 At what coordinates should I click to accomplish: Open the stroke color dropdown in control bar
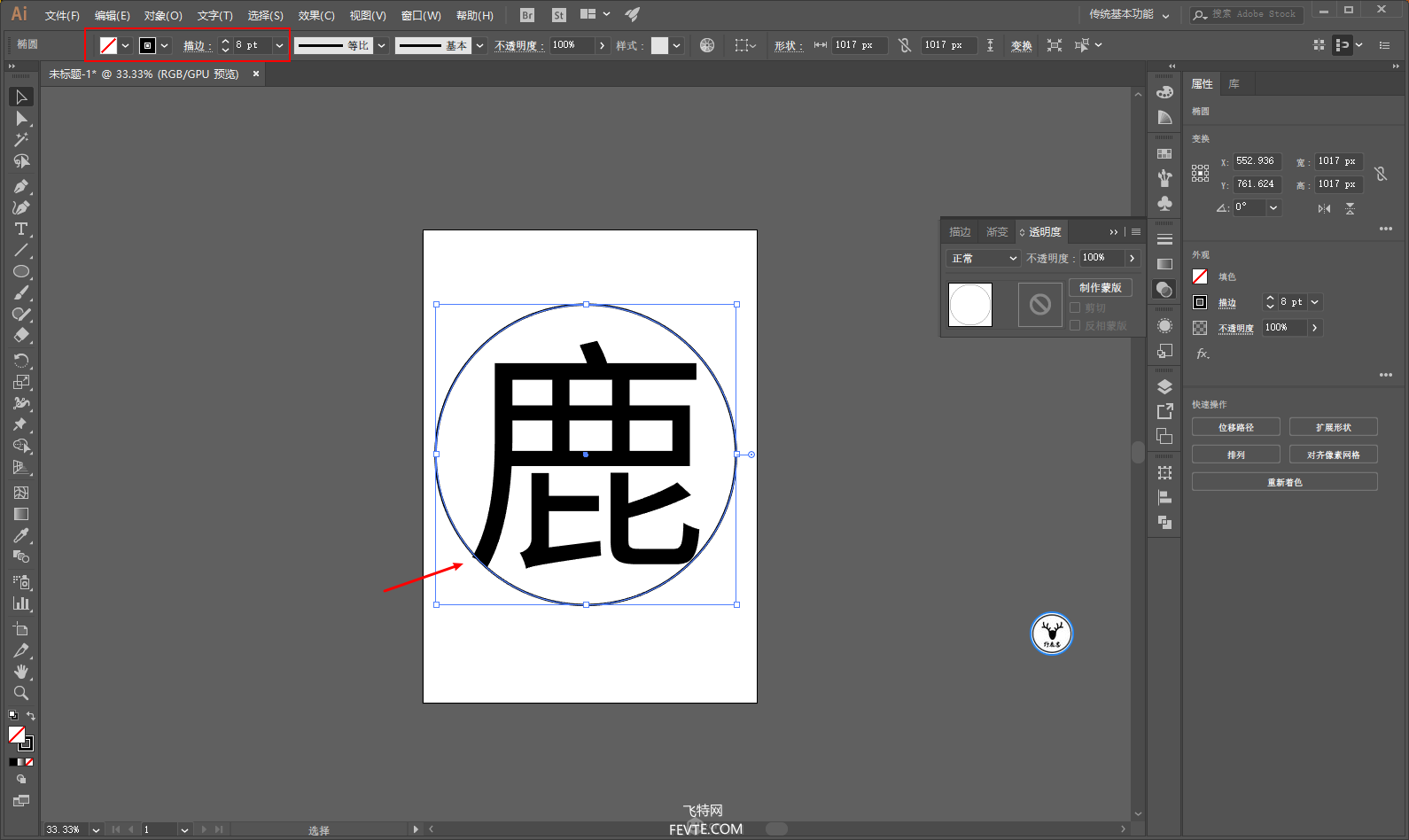pos(165,45)
